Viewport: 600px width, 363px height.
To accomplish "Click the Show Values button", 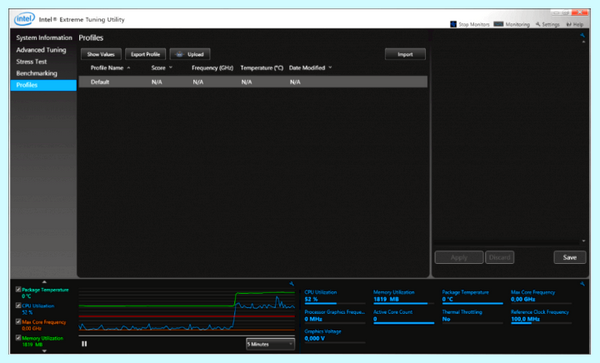I will tap(101, 54).
